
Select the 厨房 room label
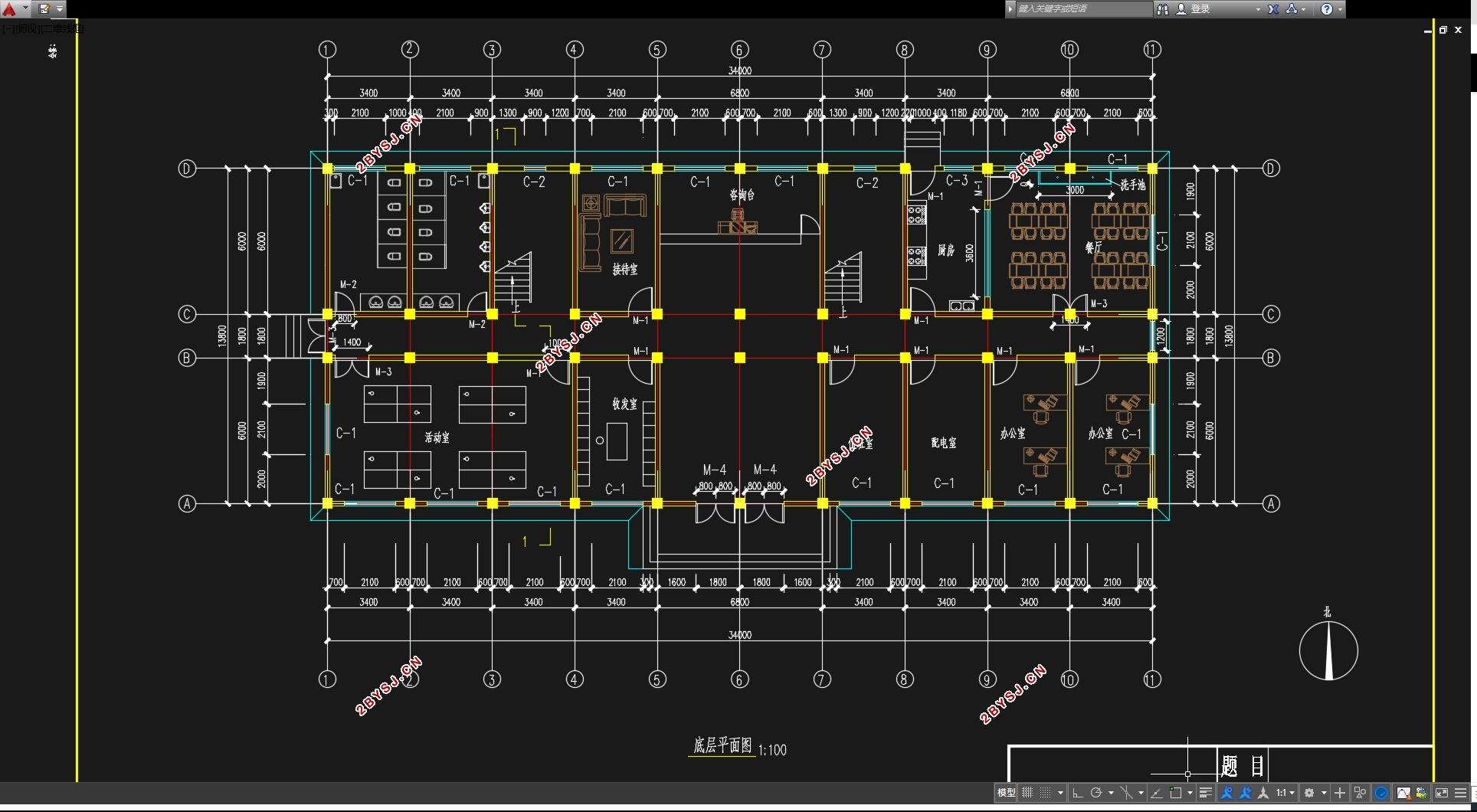click(946, 250)
